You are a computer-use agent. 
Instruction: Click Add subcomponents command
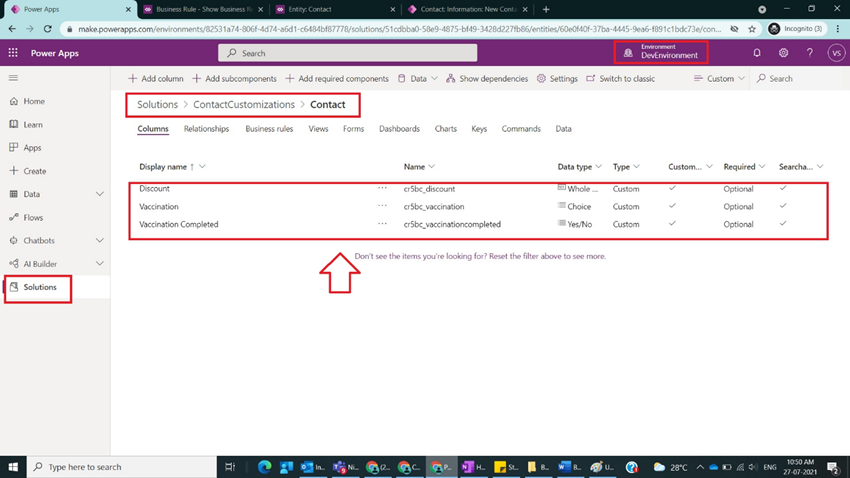[234, 79]
